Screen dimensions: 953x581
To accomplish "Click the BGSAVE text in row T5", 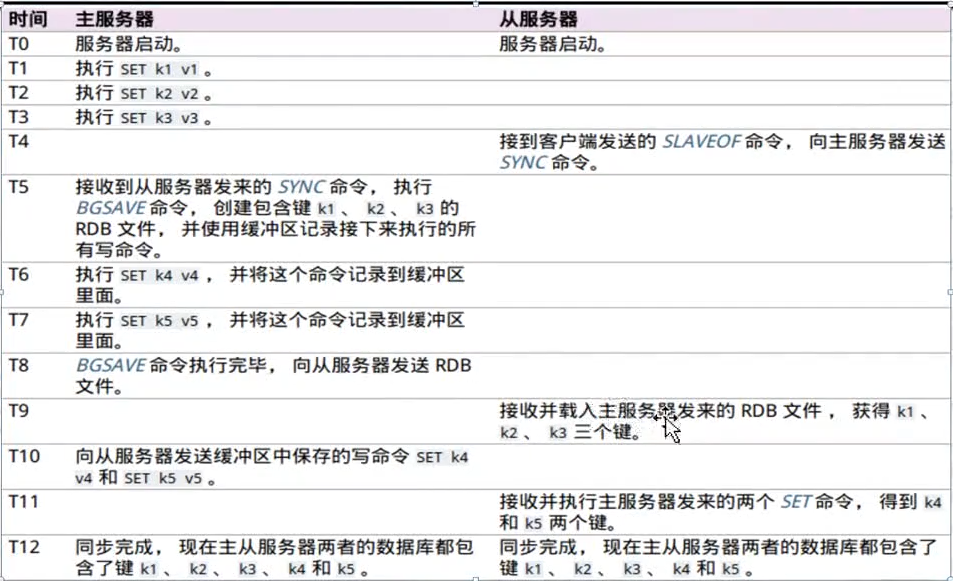I will [x=111, y=208].
